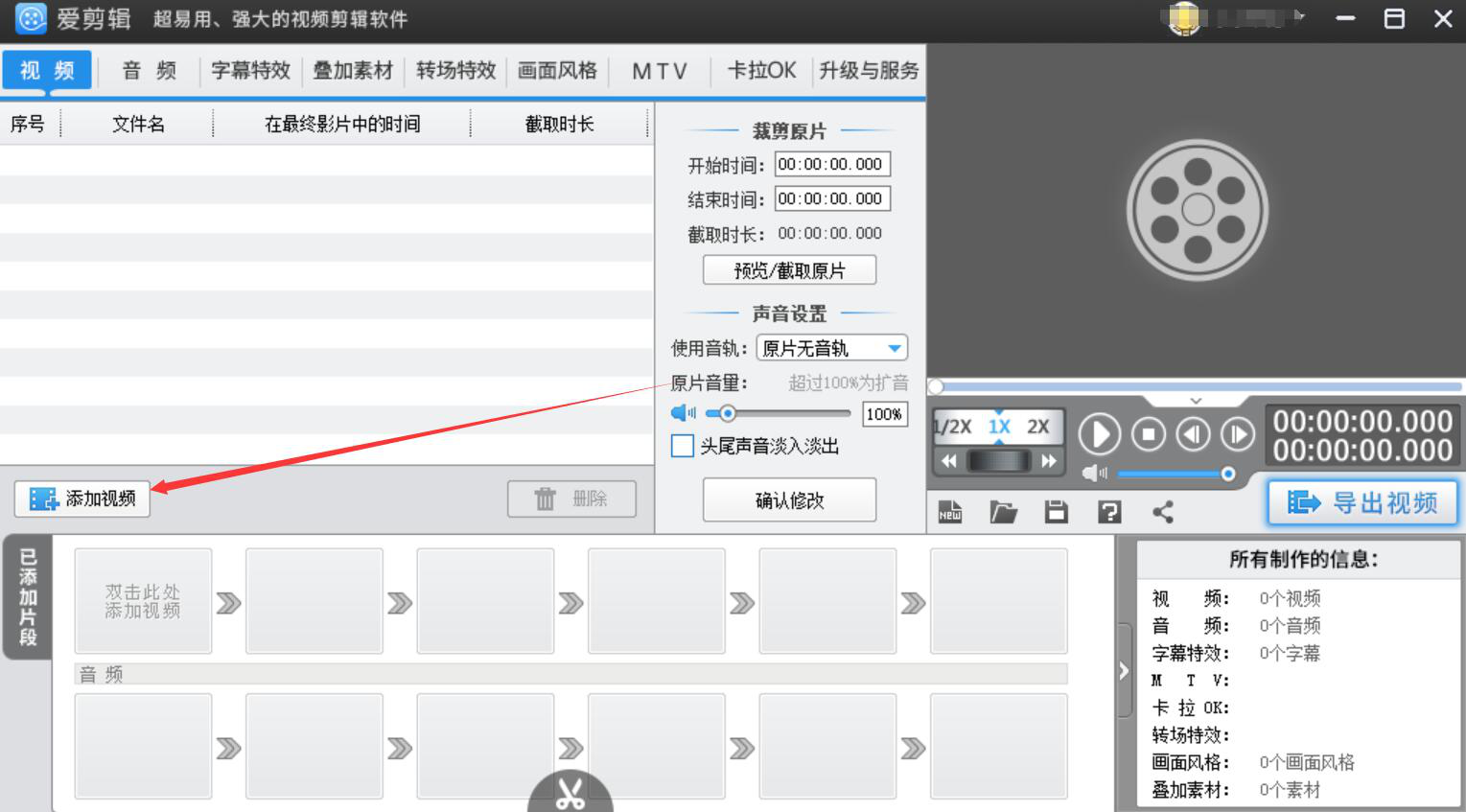The image size is (1466, 812).
Task: Select 2X playback speed
Action: pyautogui.click(x=1038, y=427)
